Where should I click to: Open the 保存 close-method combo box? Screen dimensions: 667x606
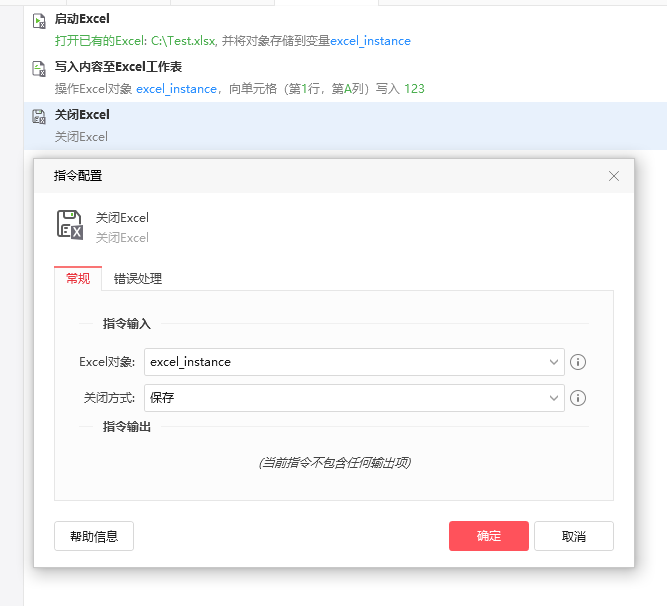[x=354, y=398]
